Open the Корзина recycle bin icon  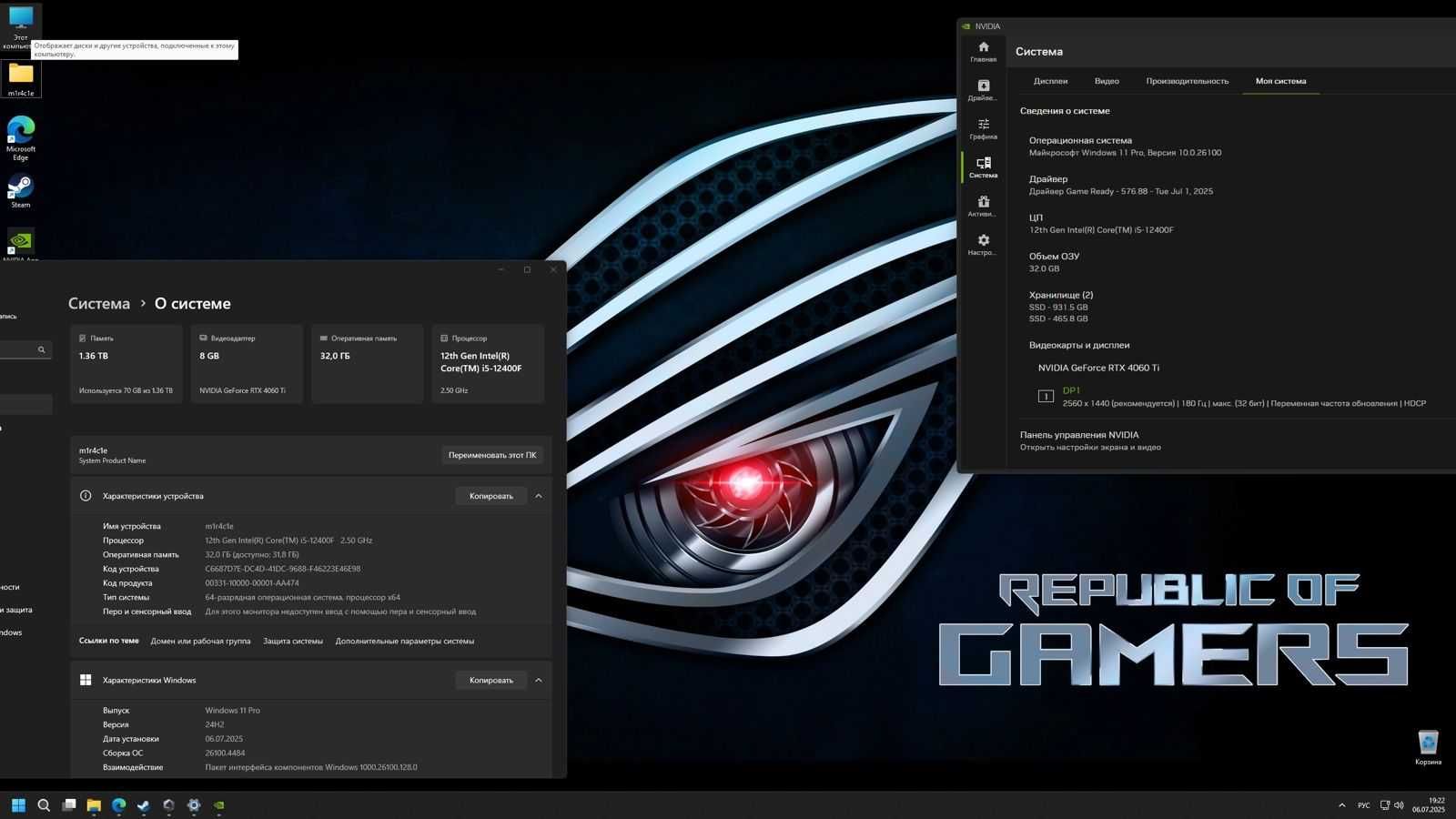point(1428,747)
